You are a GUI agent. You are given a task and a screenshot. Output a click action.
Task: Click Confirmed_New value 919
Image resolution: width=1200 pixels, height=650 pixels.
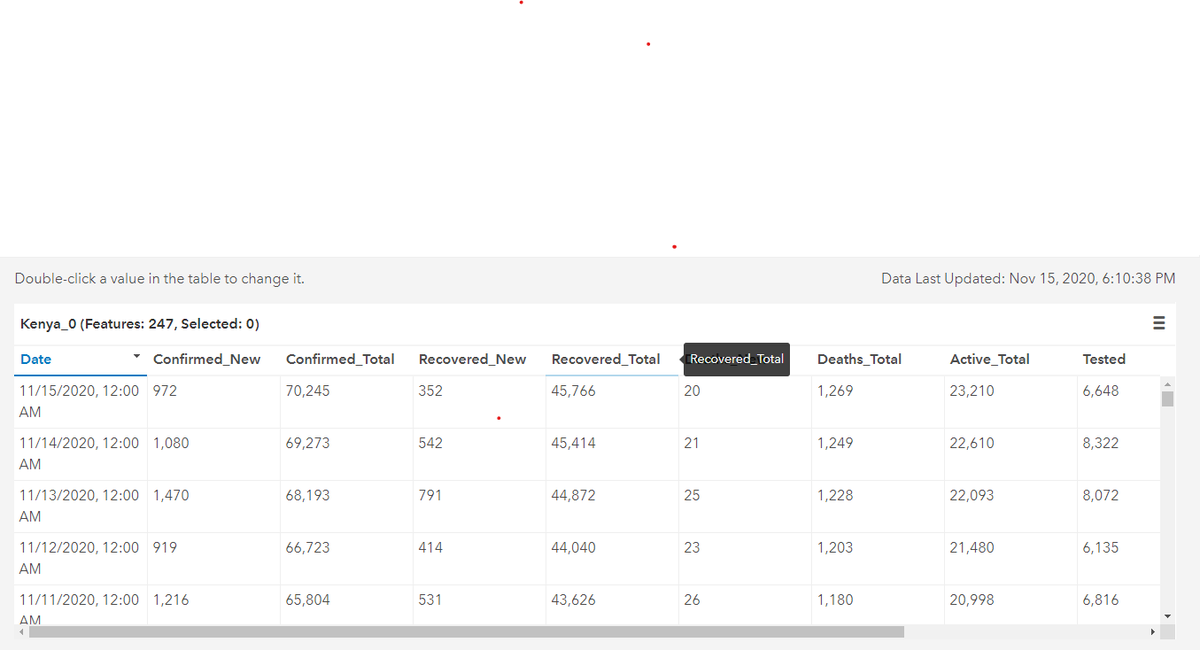[x=165, y=547]
